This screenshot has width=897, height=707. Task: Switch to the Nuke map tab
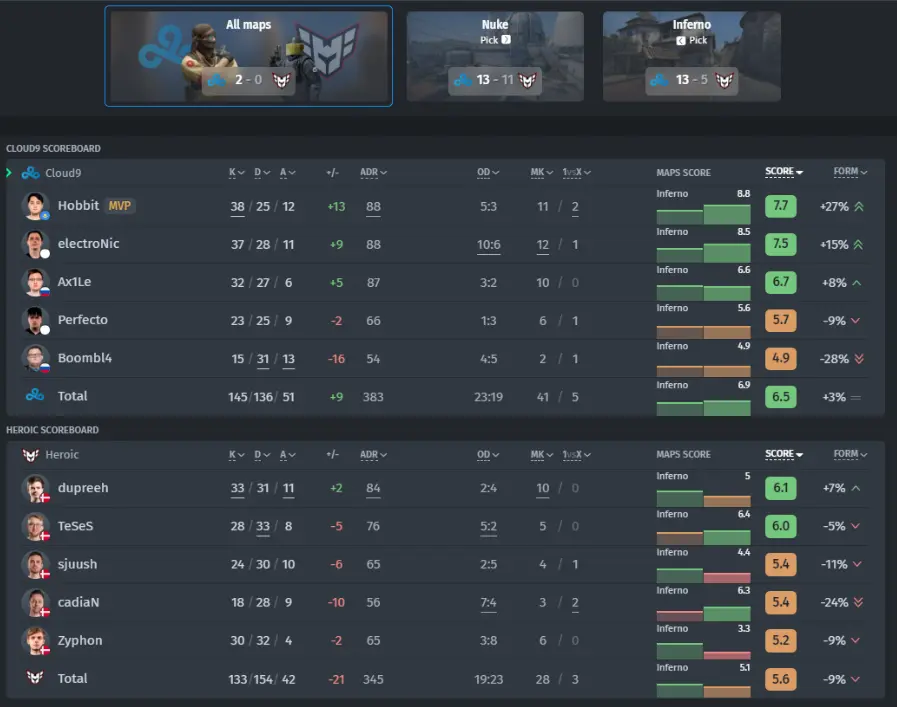[495, 56]
